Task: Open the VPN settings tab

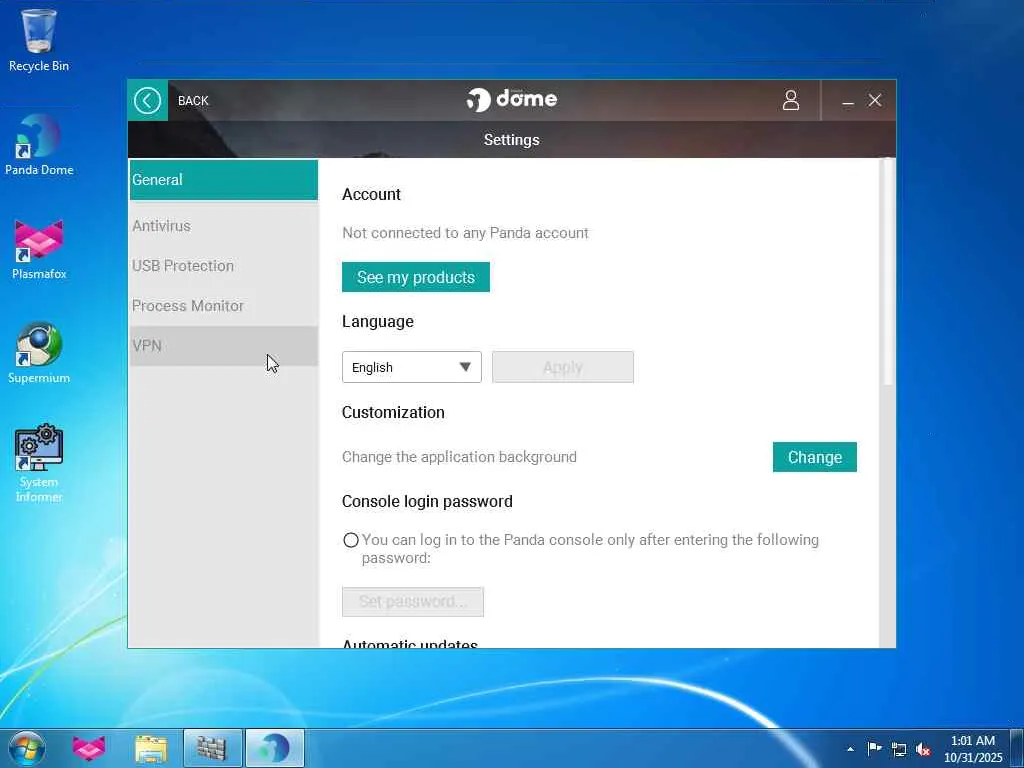Action: pos(223,345)
